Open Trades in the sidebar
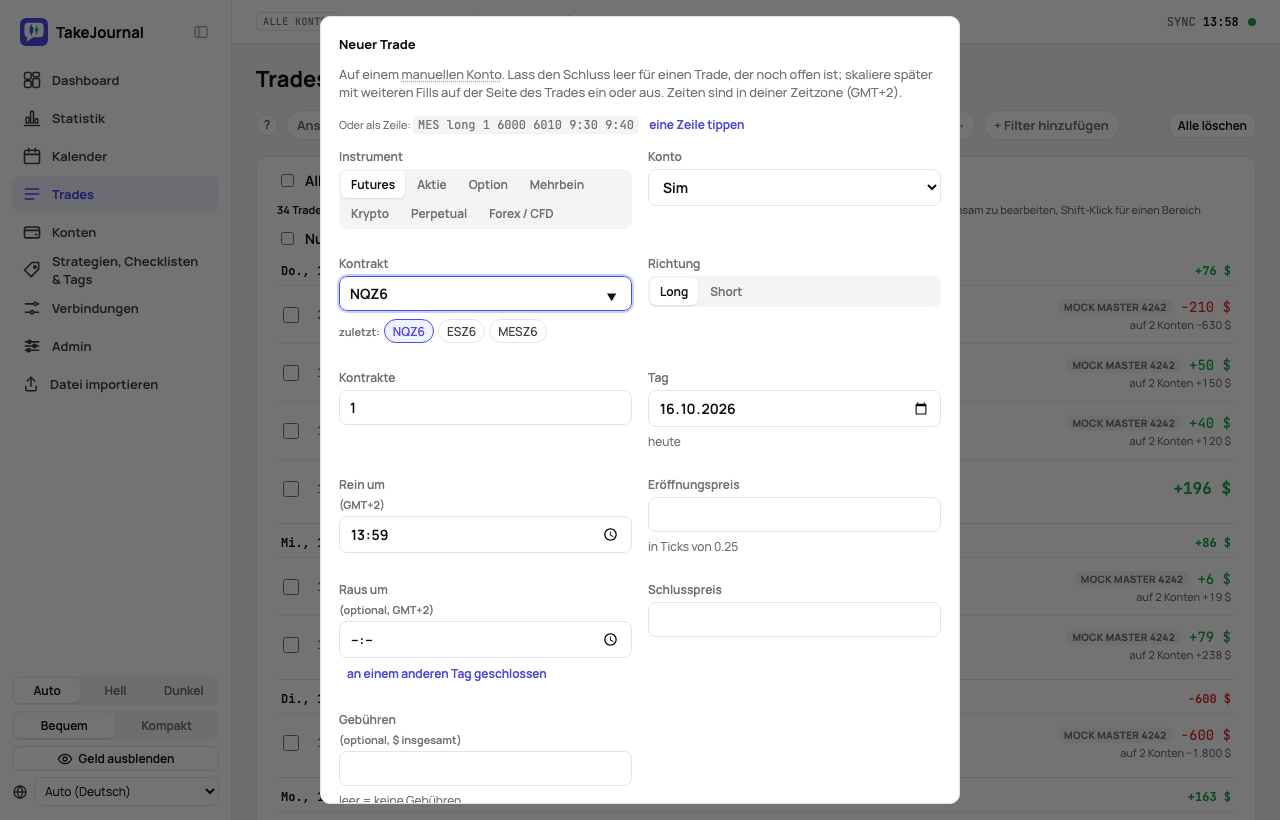 [x=115, y=194]
